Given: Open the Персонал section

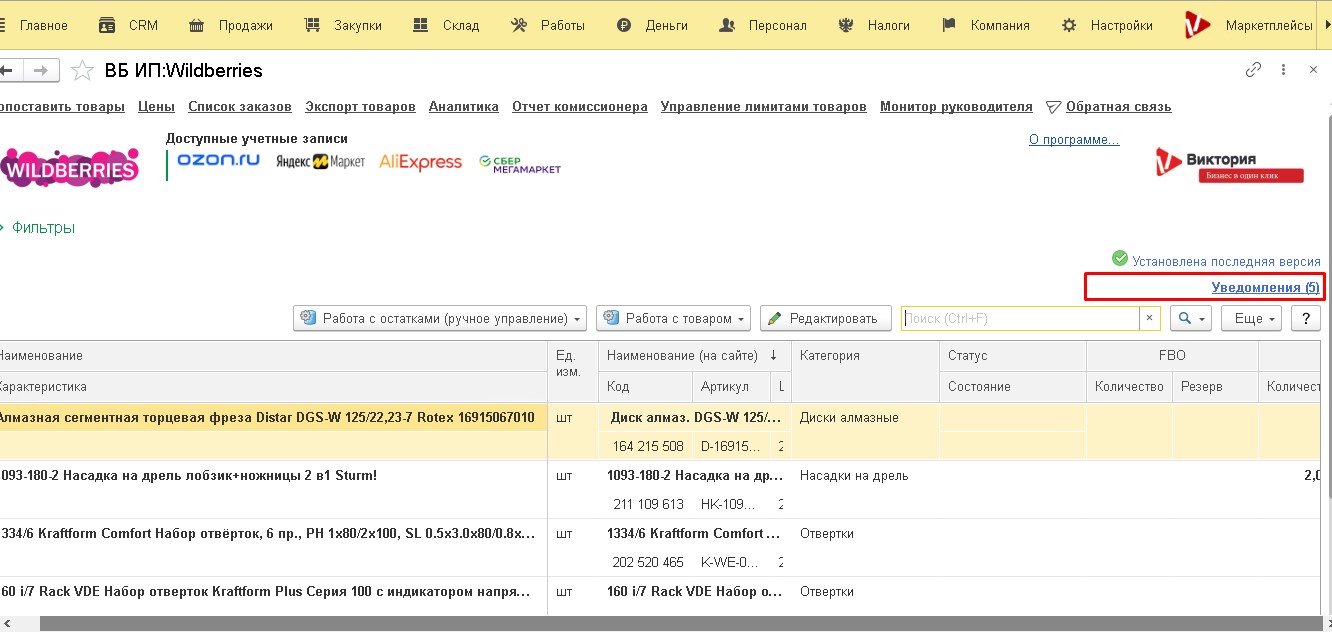Looking at the screenshot, I should 763,25.
